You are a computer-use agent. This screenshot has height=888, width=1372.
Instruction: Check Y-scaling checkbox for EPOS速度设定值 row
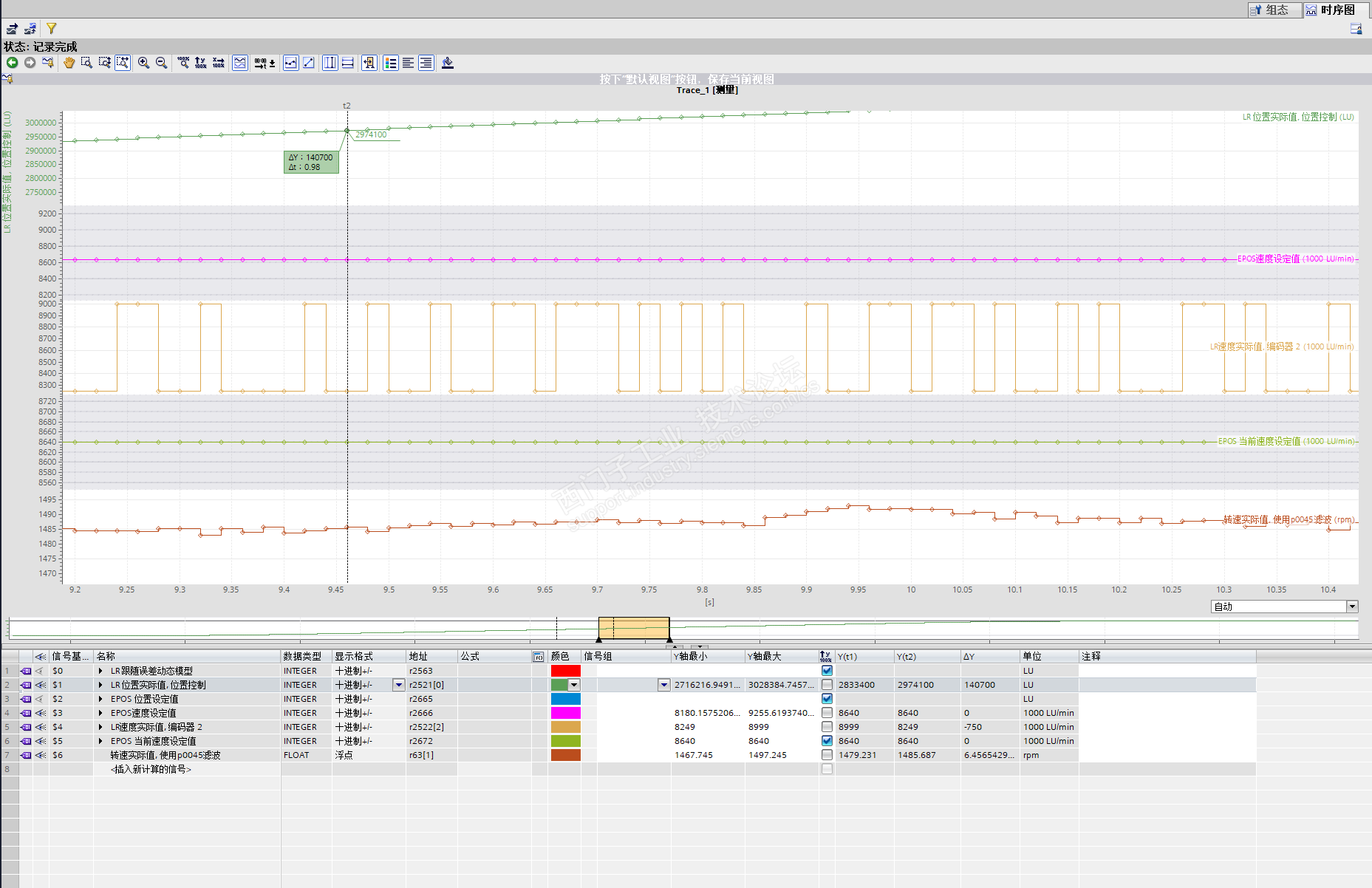(x=827, y=713)
